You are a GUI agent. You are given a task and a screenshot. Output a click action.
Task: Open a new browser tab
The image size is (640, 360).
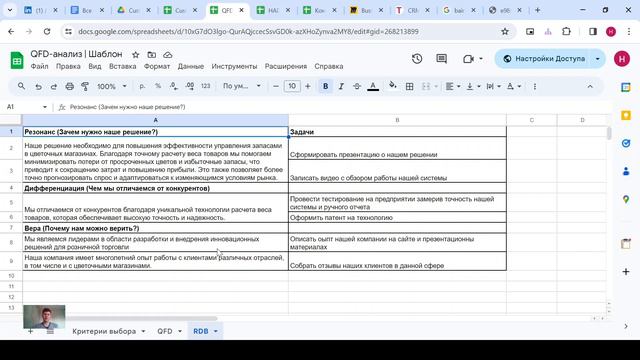click(x=538, y=10)
